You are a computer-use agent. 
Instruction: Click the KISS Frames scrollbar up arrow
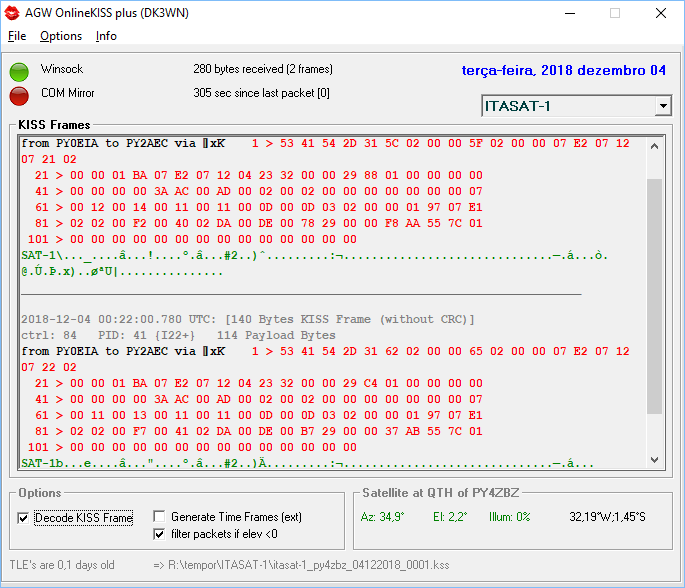tap(654, 146)
